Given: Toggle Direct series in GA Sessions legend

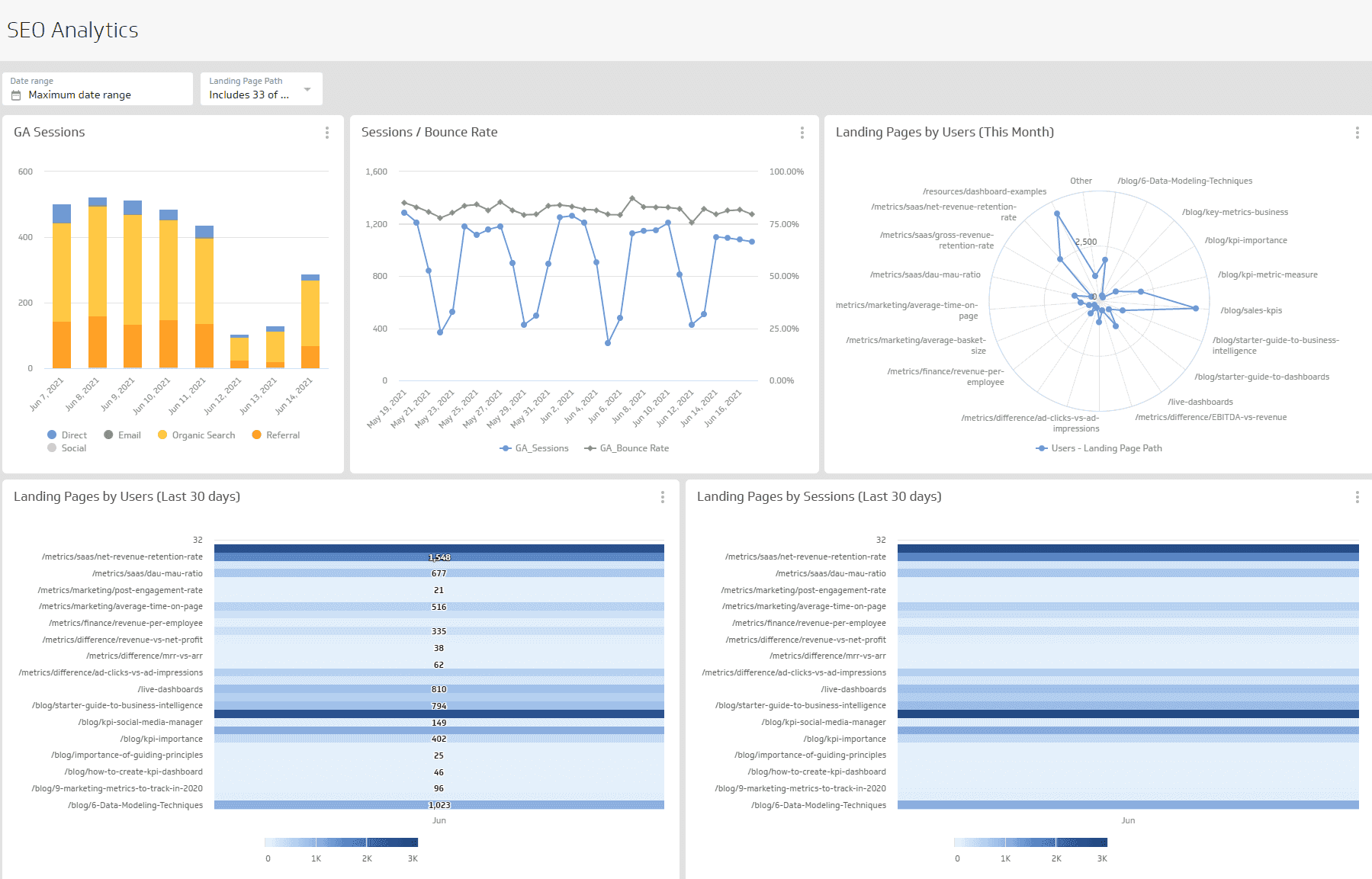Looking at the screenshot, I should point(67,435).
